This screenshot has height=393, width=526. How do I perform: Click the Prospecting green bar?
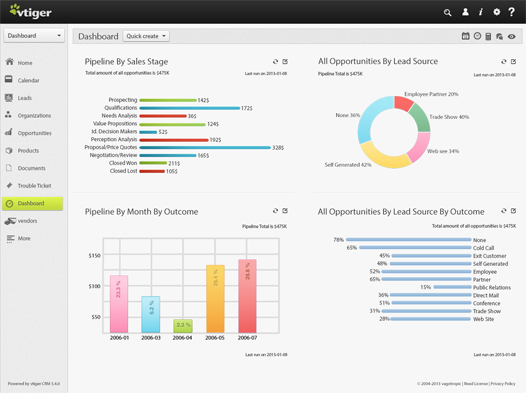(x=168, y=100)
